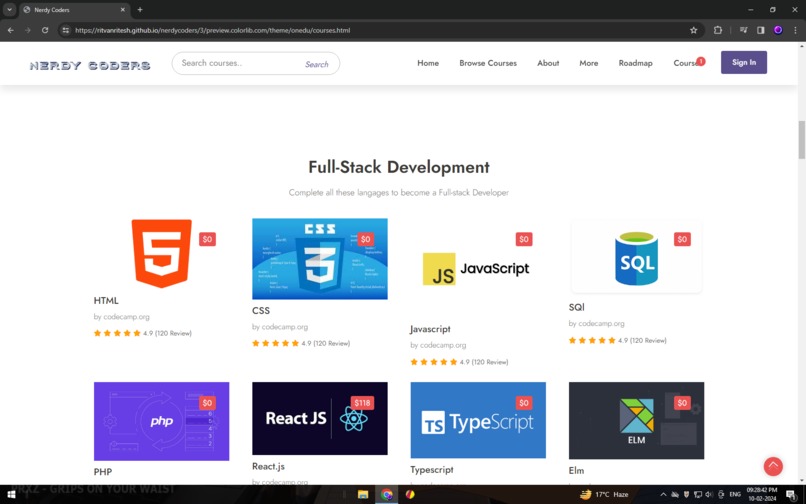The width and height of the screenshot is (806, 504).
Task: Click 'by codecamp.org' under the HTML course
Action: click(122, 317)
